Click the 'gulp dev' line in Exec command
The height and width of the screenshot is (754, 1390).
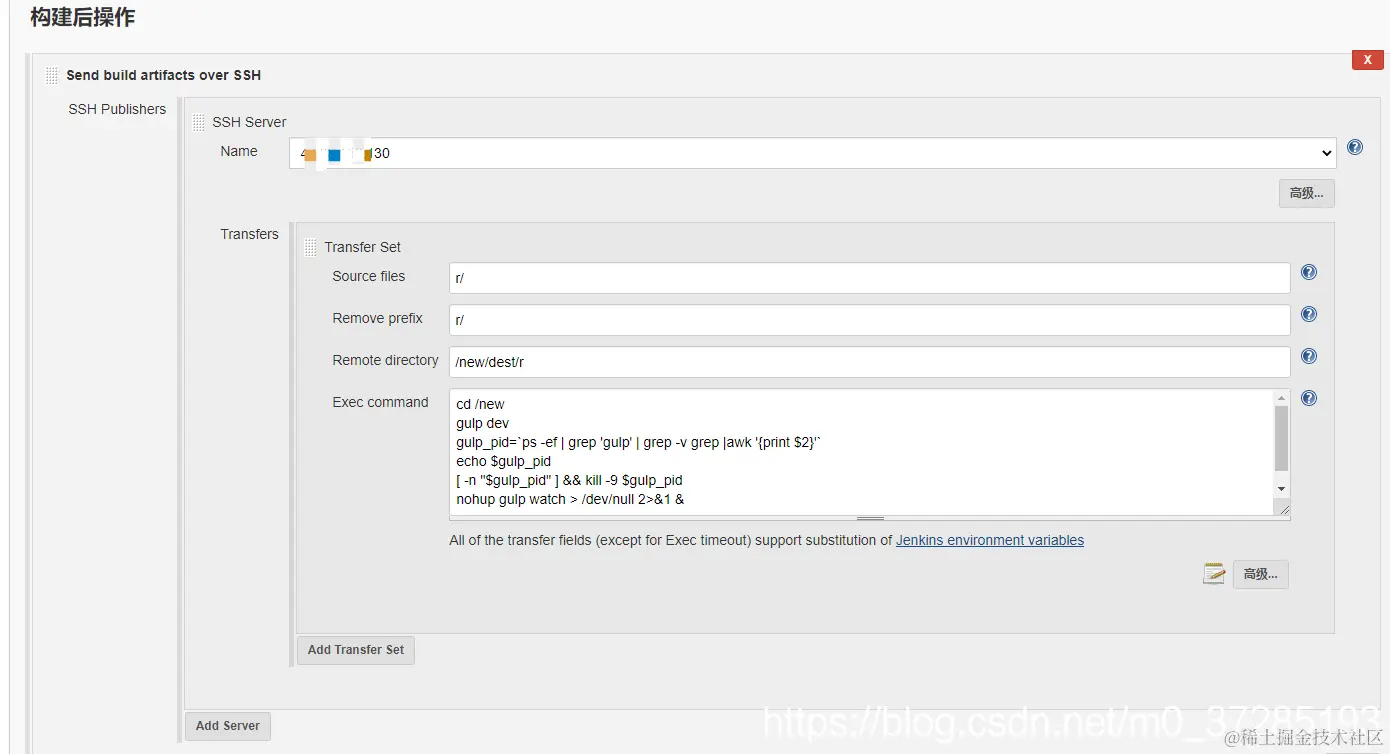tap(483, 423)
